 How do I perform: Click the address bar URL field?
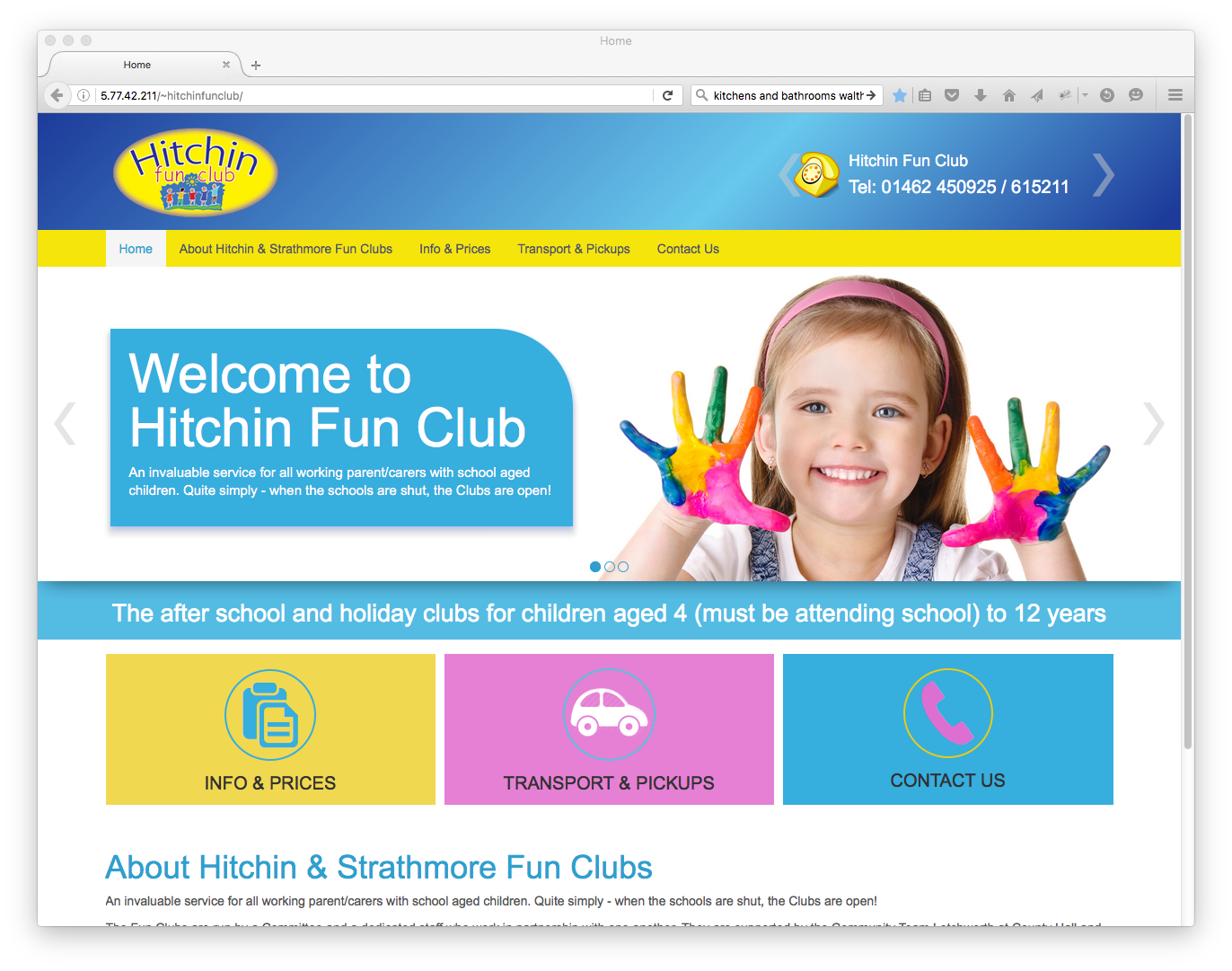click(374, 95)
